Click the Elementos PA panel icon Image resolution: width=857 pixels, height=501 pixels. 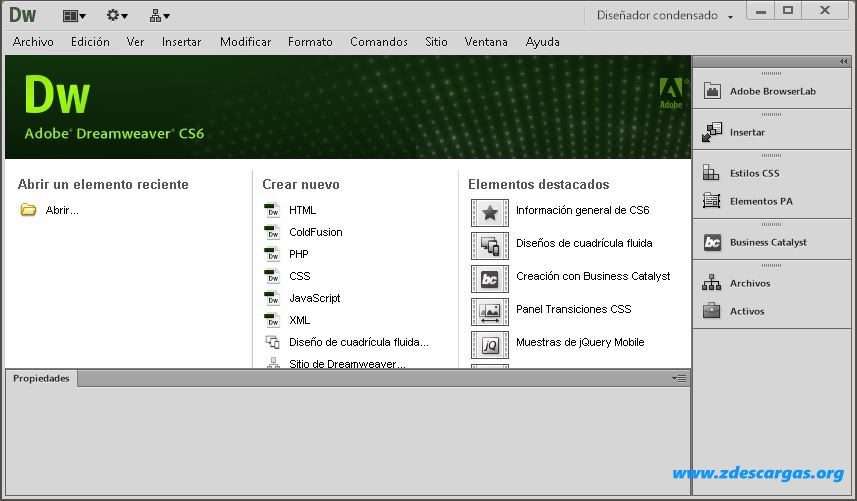click(711, 201)
